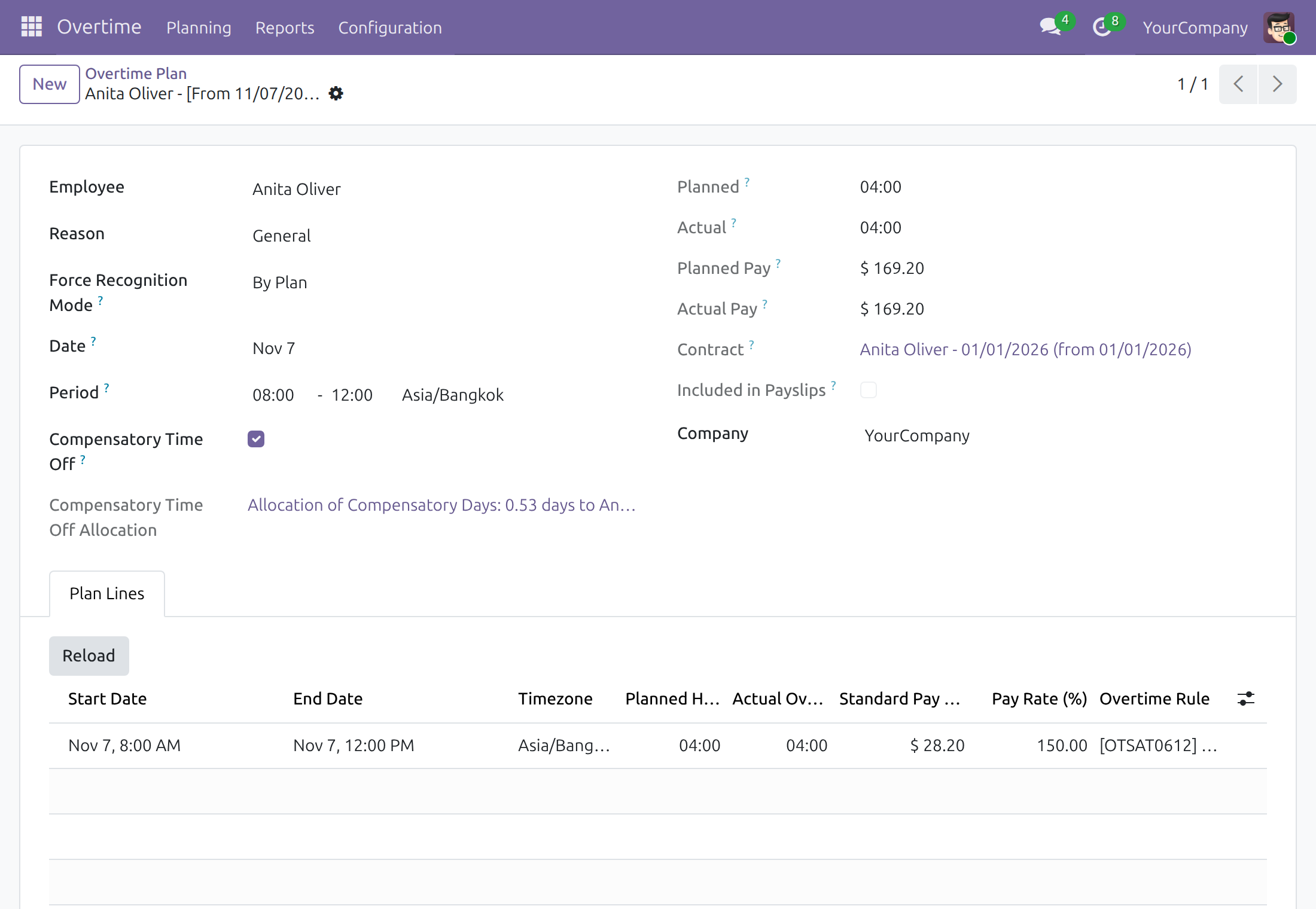The image size is (1316, 909).
Task: Open the gear actions menu
Action: [336, 93]
